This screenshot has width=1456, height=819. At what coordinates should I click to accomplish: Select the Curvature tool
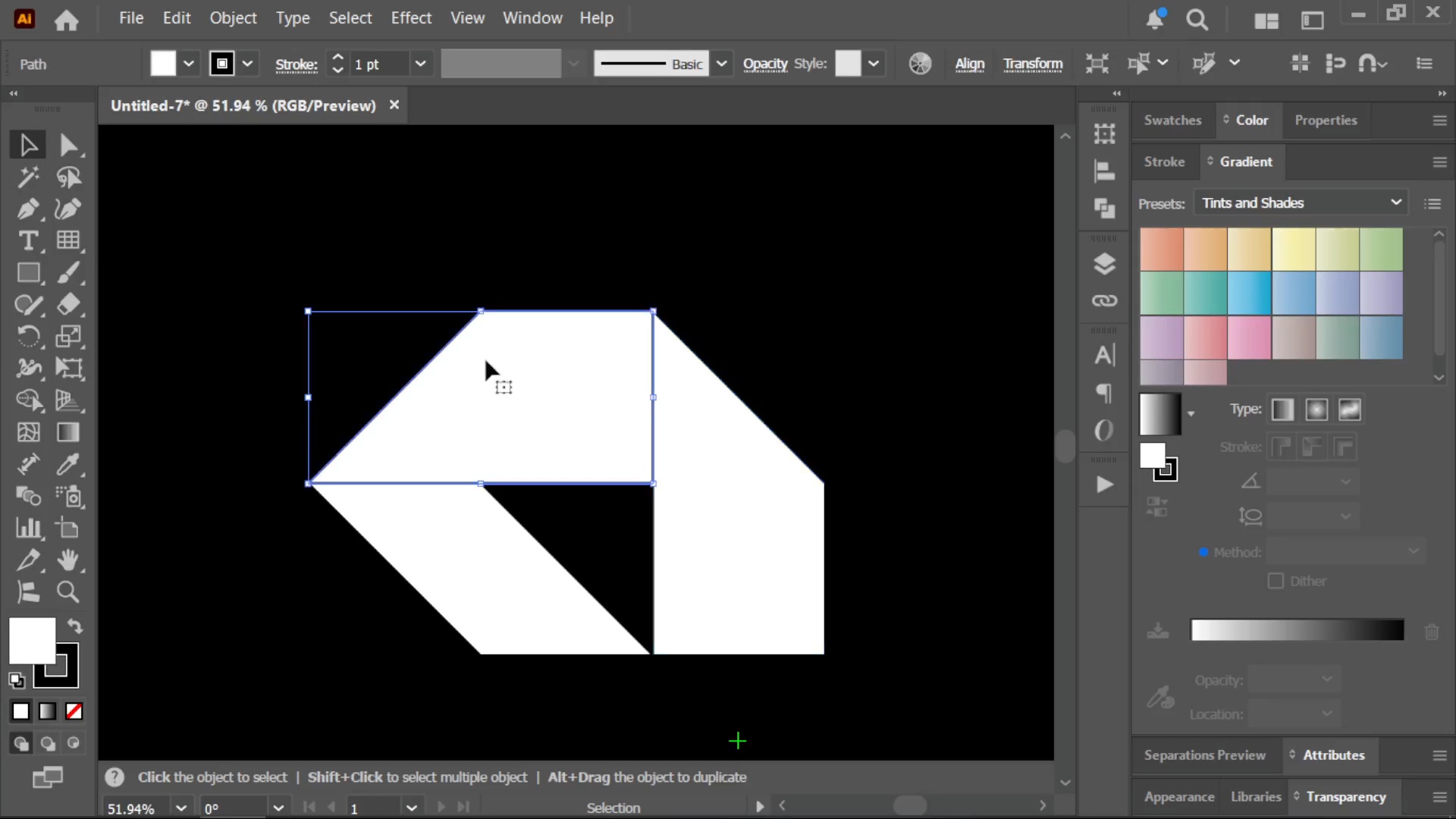click(x=68, y=209)
